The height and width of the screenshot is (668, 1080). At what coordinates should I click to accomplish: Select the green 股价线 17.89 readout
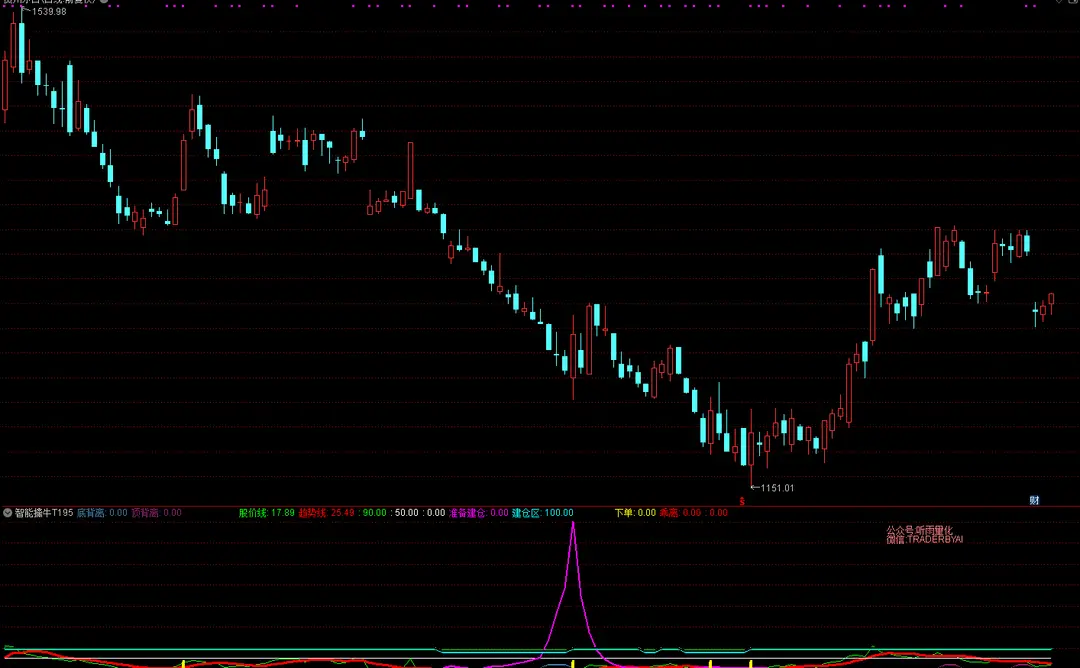click(x=267, y=513)
